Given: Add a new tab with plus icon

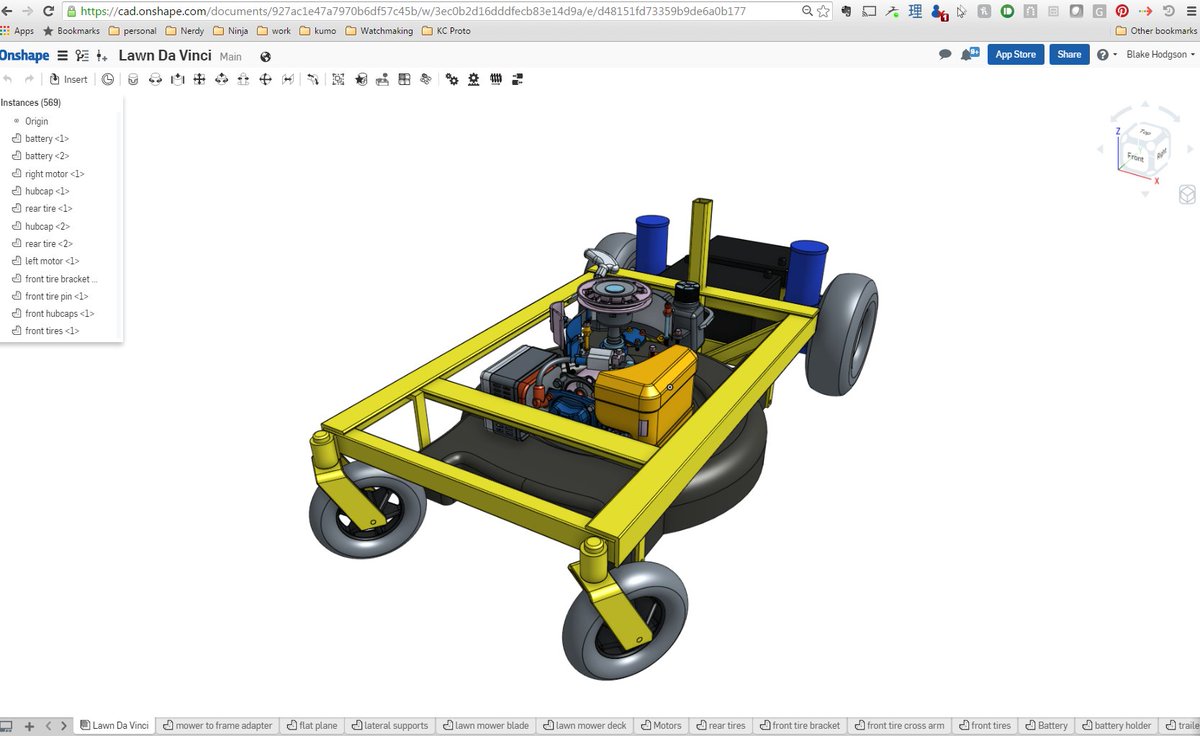Looking at the screenshot, I should pos(29,726).
